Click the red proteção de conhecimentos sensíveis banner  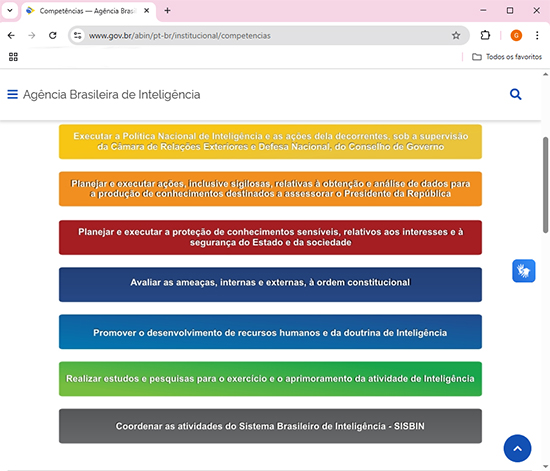270,237
